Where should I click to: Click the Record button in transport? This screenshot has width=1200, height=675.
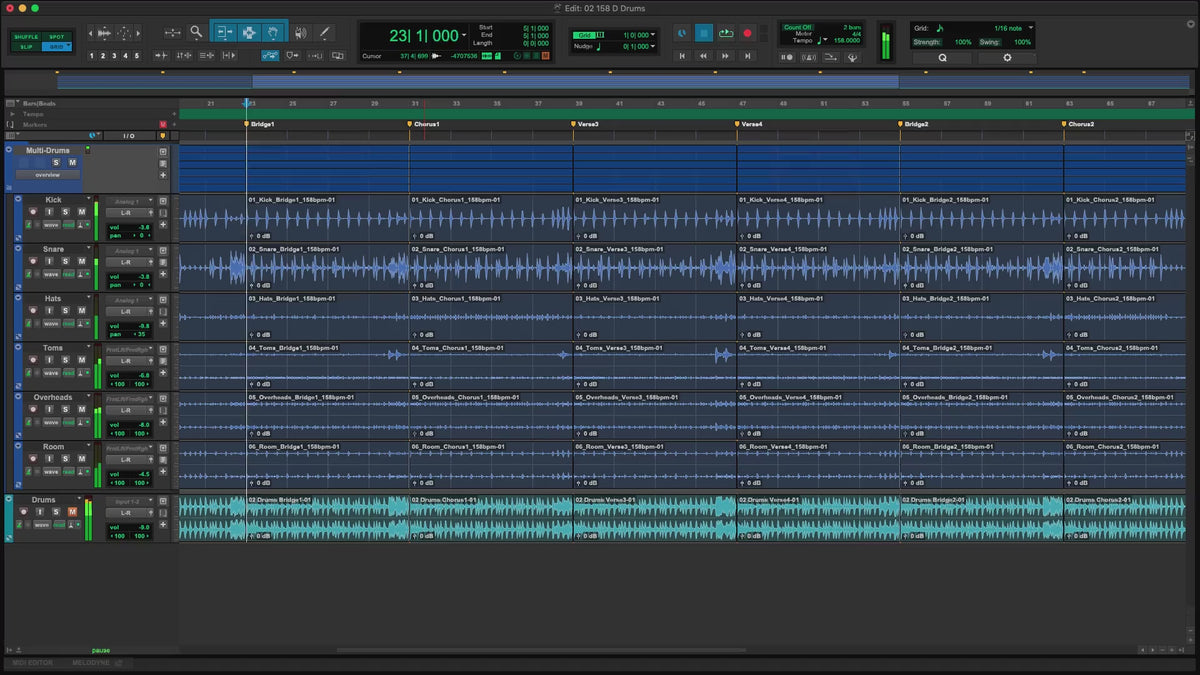point(747,34)
